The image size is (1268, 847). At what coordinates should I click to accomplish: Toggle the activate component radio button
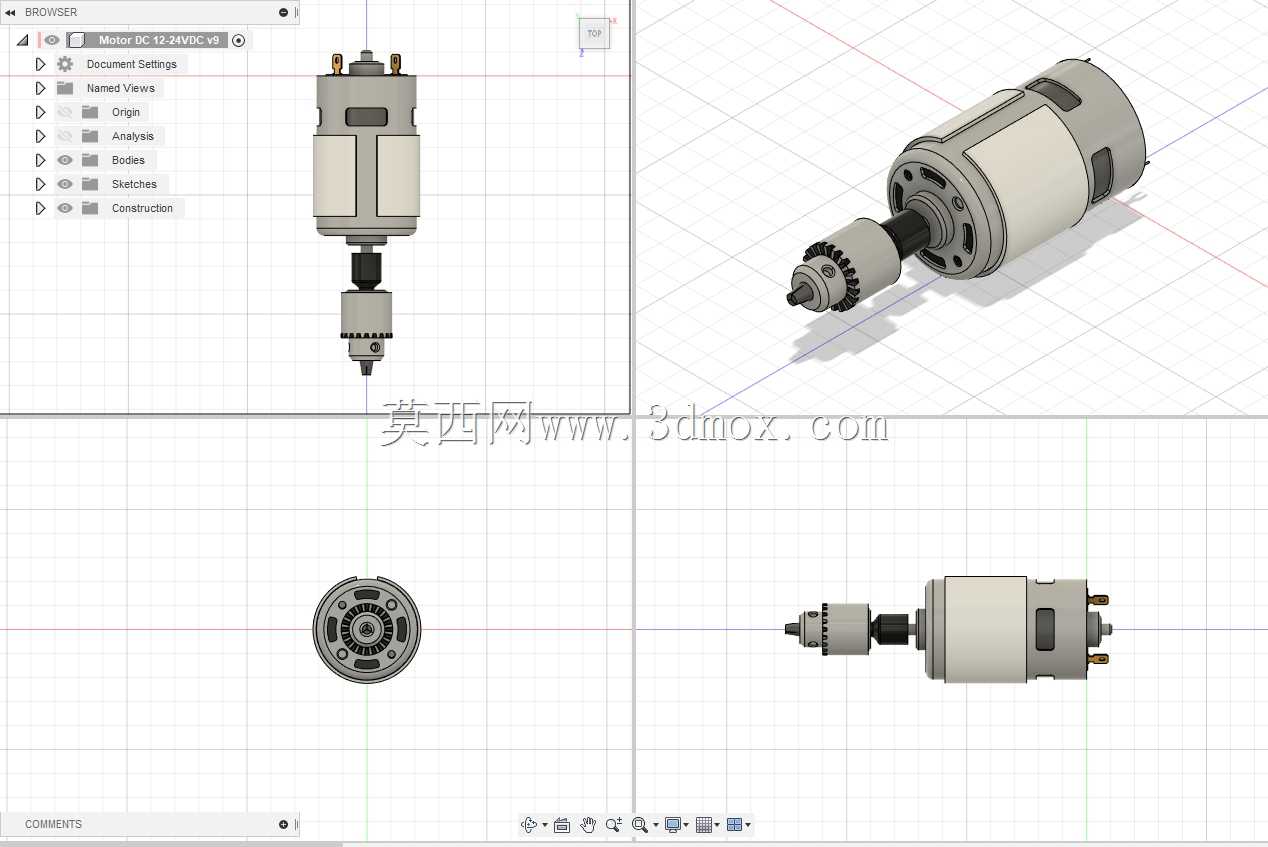[238, 40]
